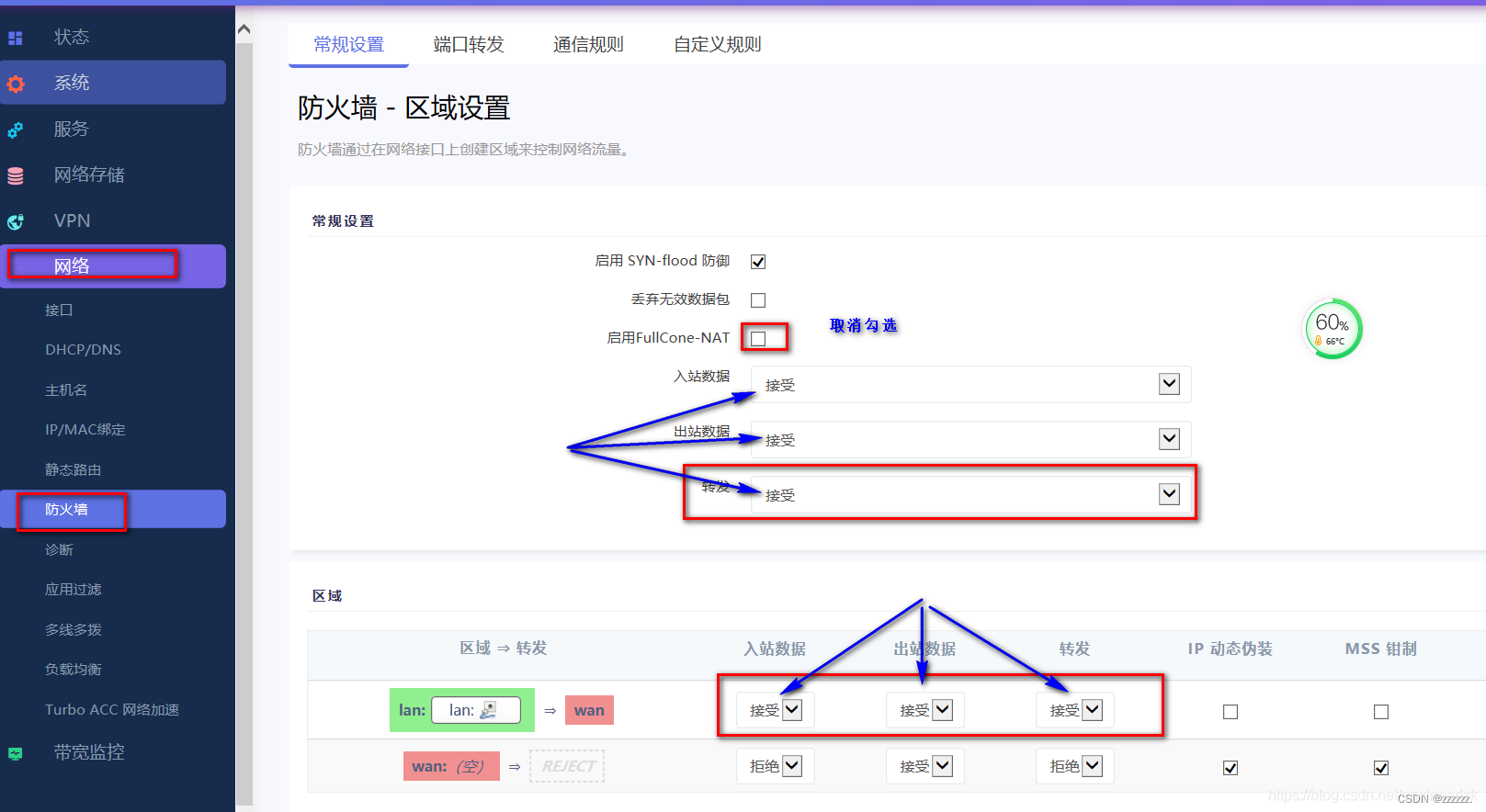Image resolution: width=1486 pixels, height=812 pixels.
Task: Open global 入站数据 dropdown
Action: point(970,385)
